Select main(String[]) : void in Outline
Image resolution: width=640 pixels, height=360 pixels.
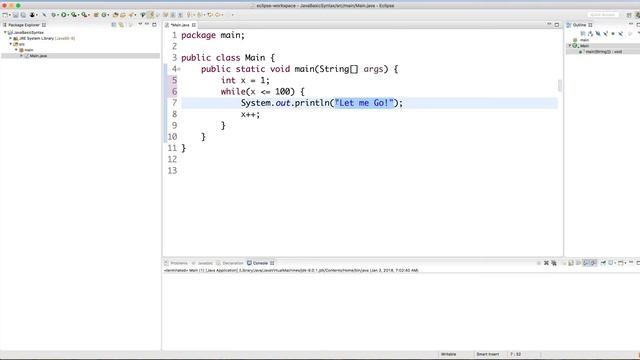pyautogui.click(x=603, y=52)
